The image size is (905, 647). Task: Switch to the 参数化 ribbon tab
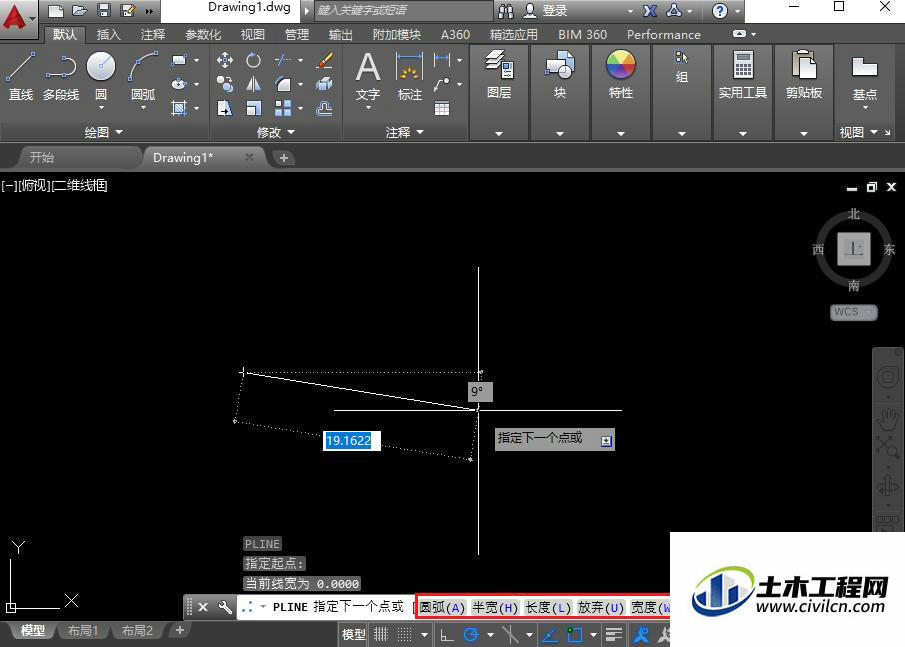click(203, 35)
